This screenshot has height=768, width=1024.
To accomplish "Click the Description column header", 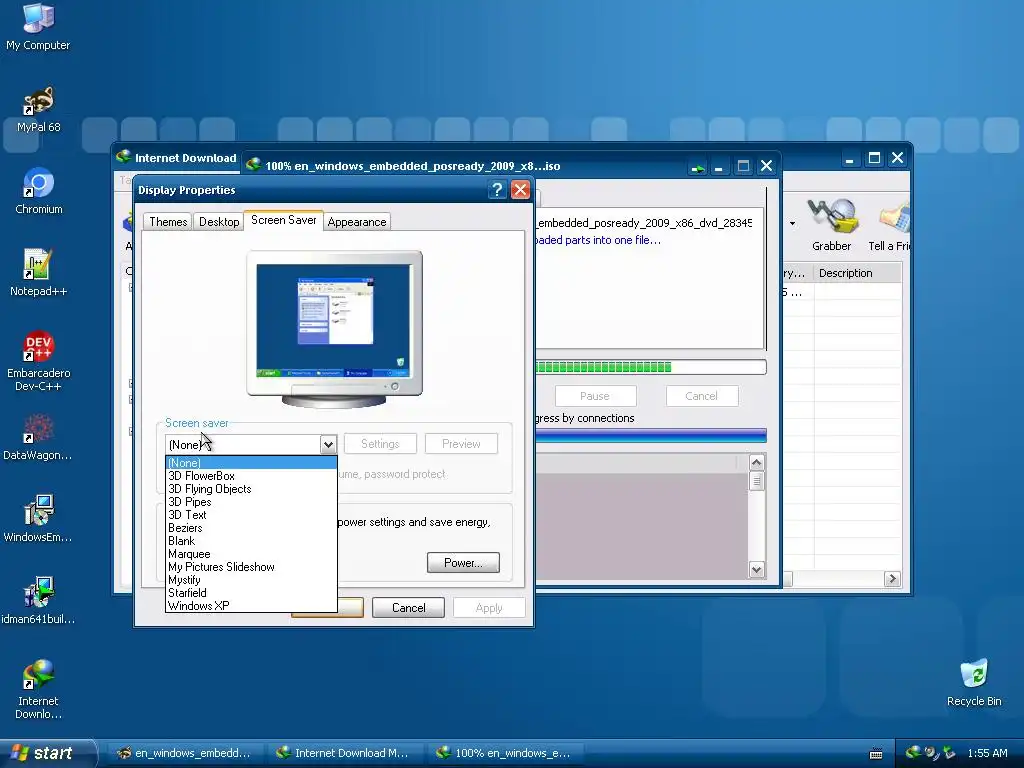I will 858,273.
